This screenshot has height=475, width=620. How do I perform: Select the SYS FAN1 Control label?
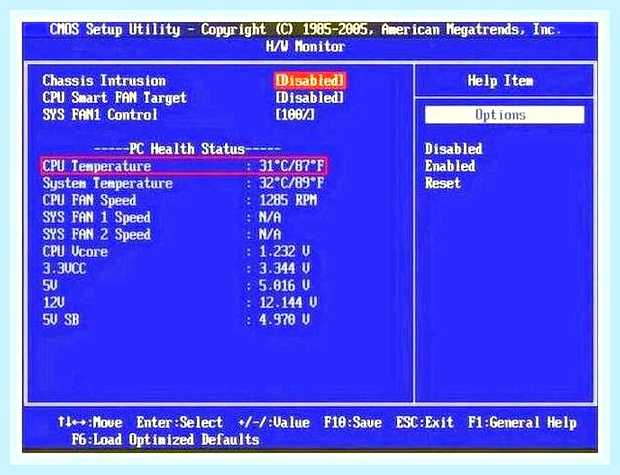(100, 115)
